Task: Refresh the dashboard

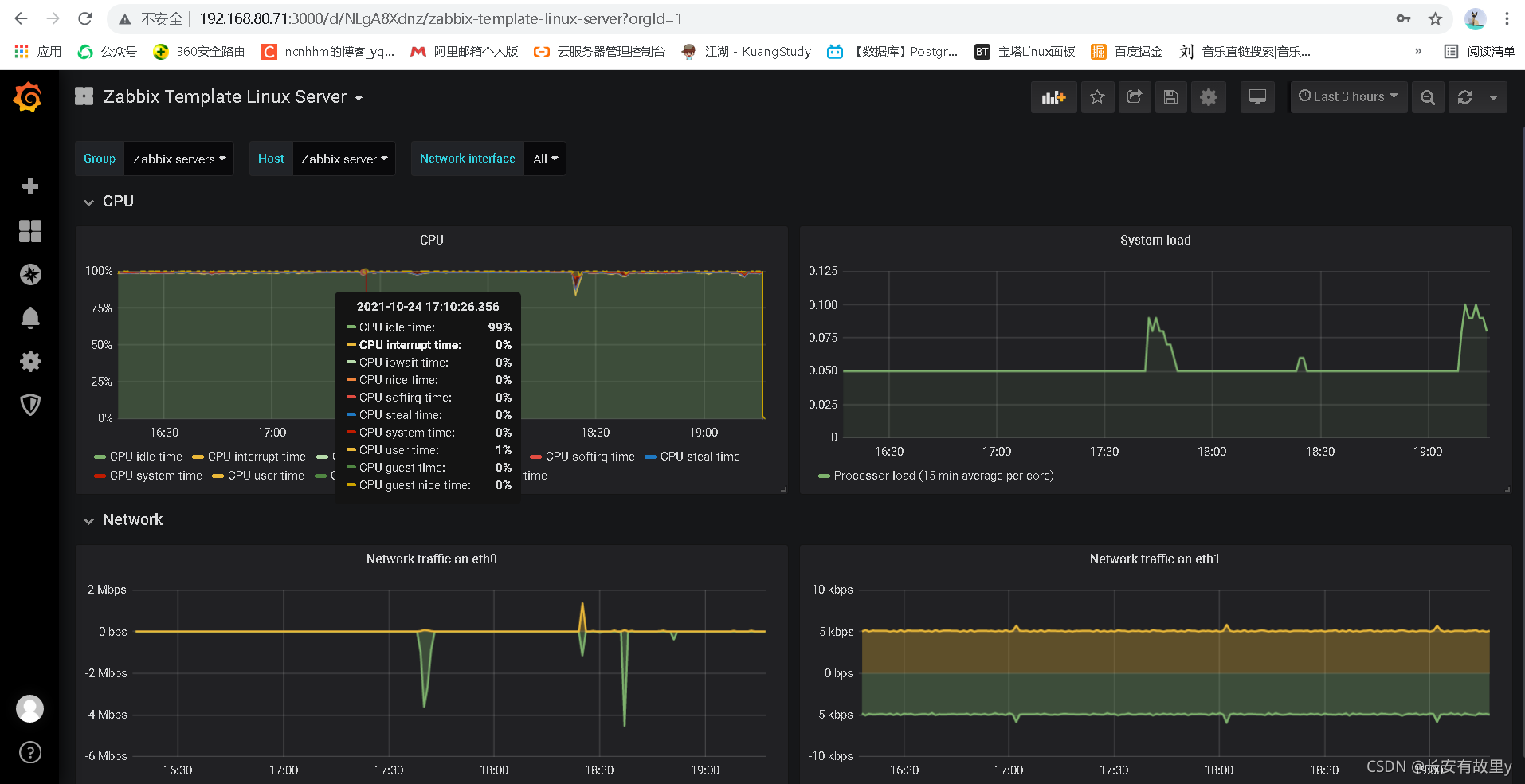Action: [1464, 97]
